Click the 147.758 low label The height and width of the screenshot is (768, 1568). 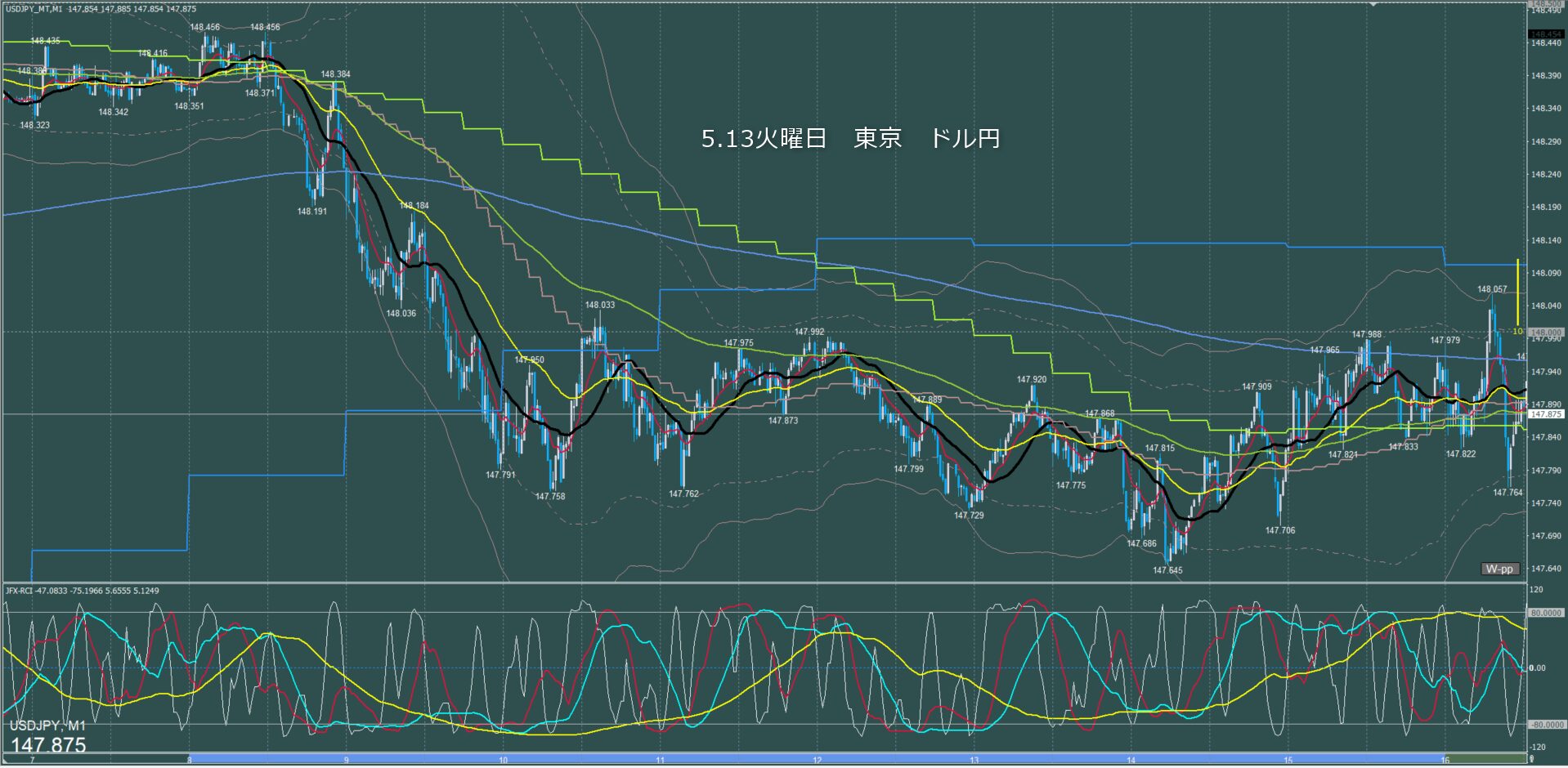click(x=550, y=497)
